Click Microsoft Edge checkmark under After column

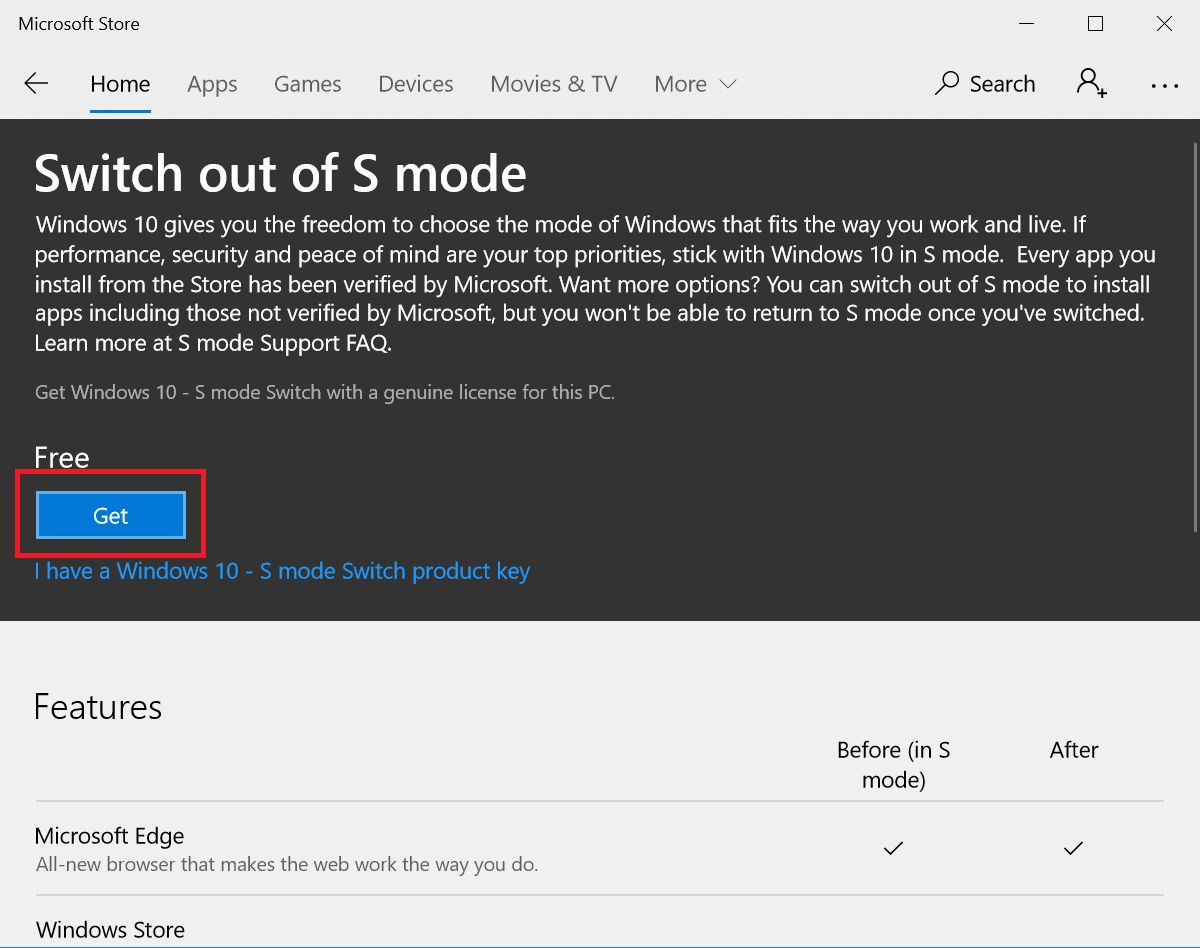1073,848
